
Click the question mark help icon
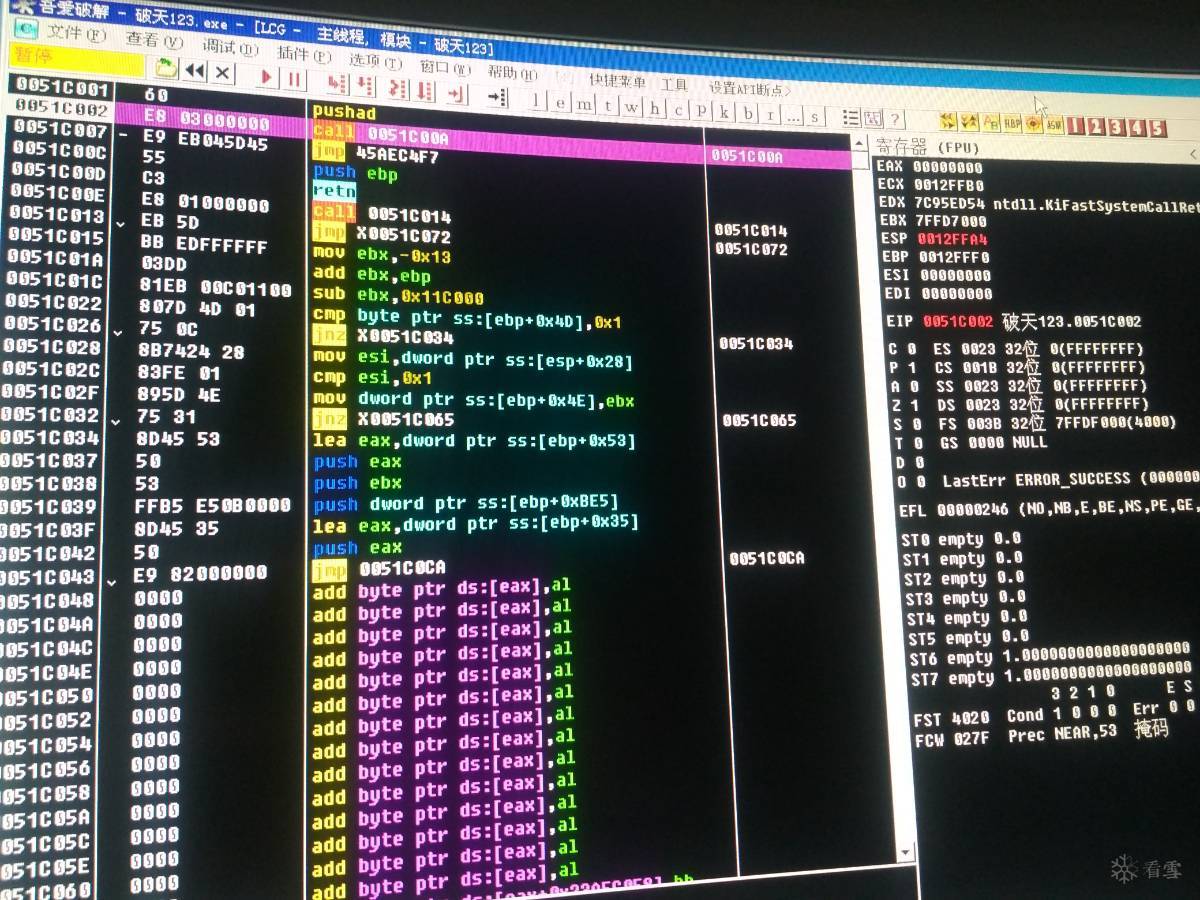(895, 120)
